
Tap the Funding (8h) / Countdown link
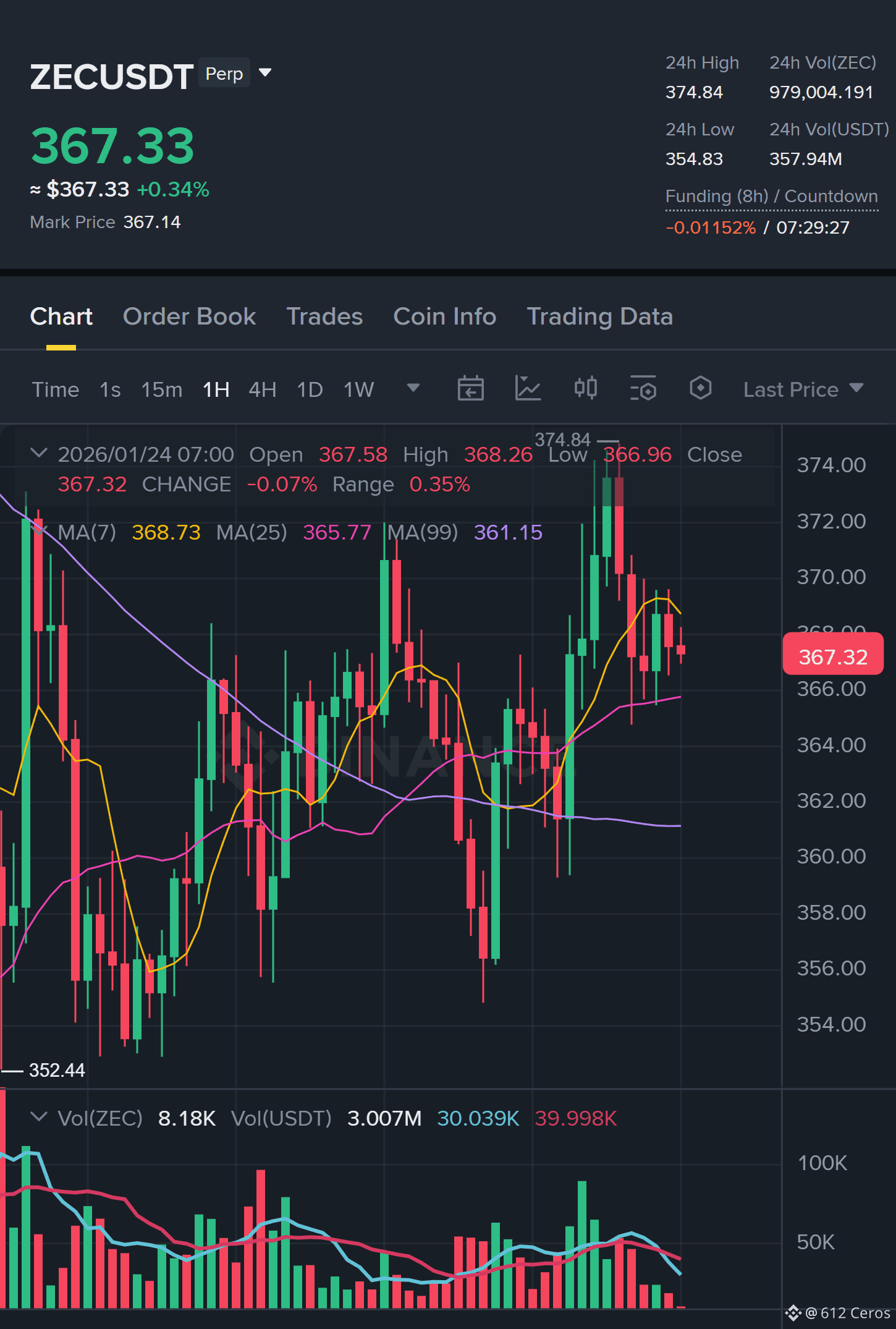tap(771, 197)
